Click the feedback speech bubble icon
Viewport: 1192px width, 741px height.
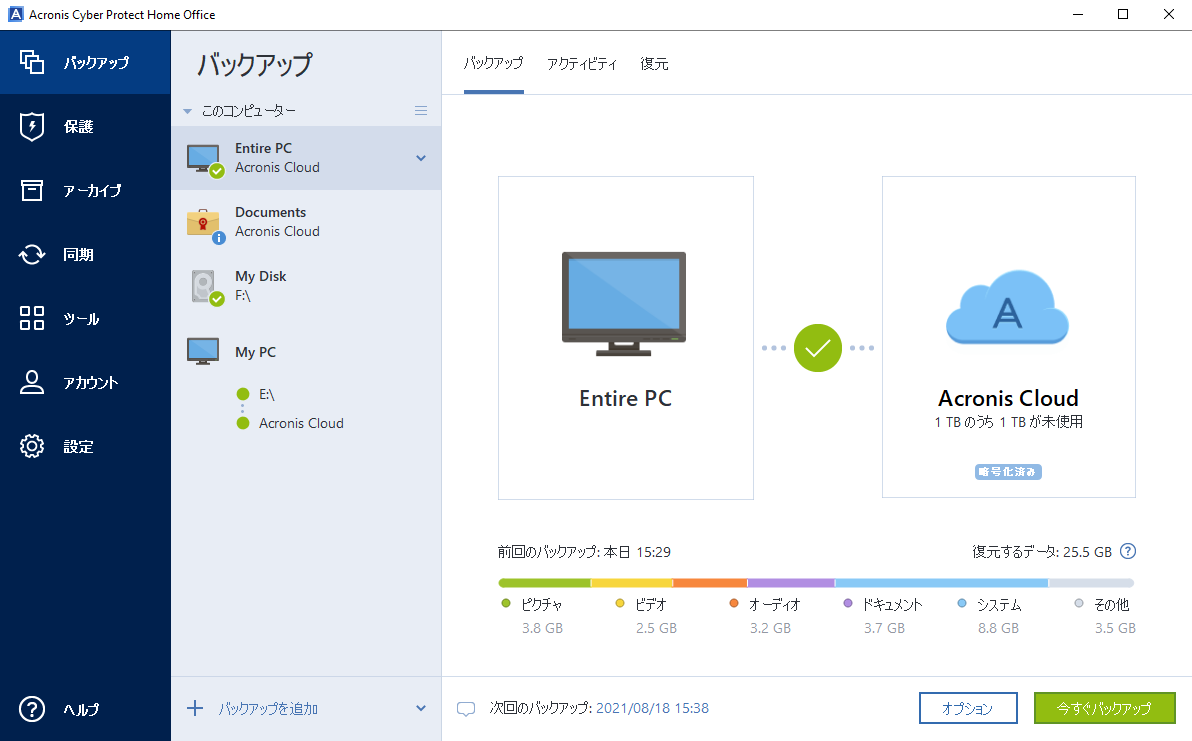466,708
